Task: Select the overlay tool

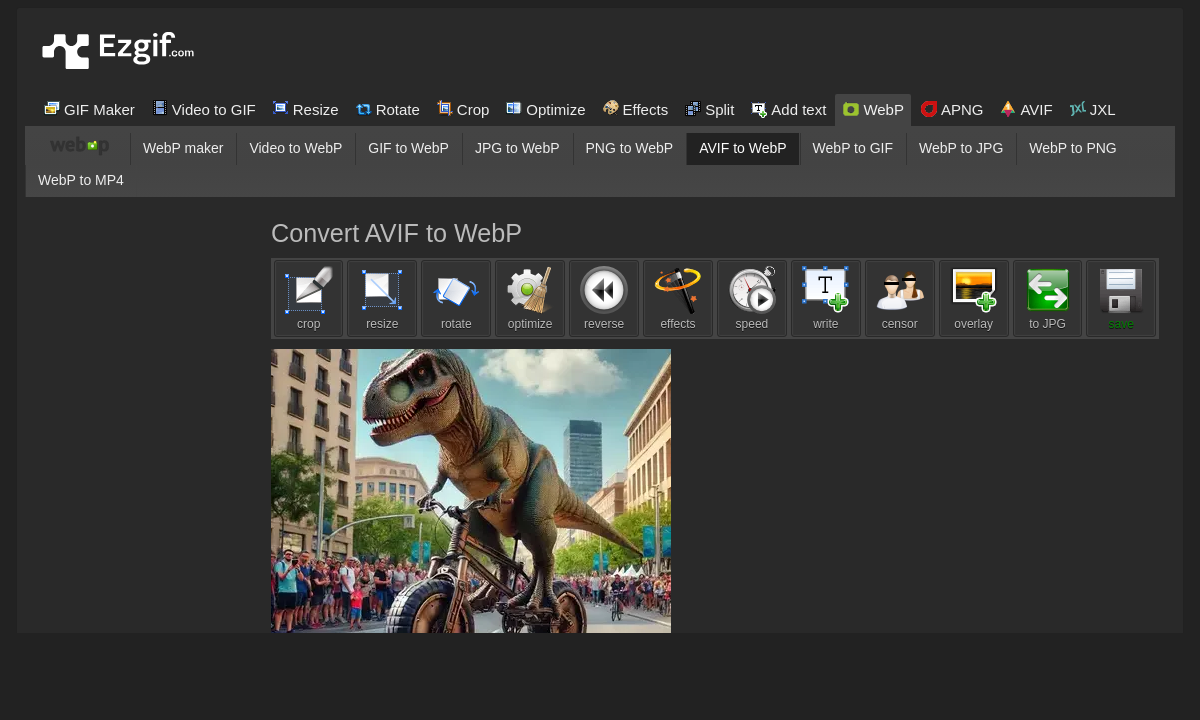Action: [973, 298]
